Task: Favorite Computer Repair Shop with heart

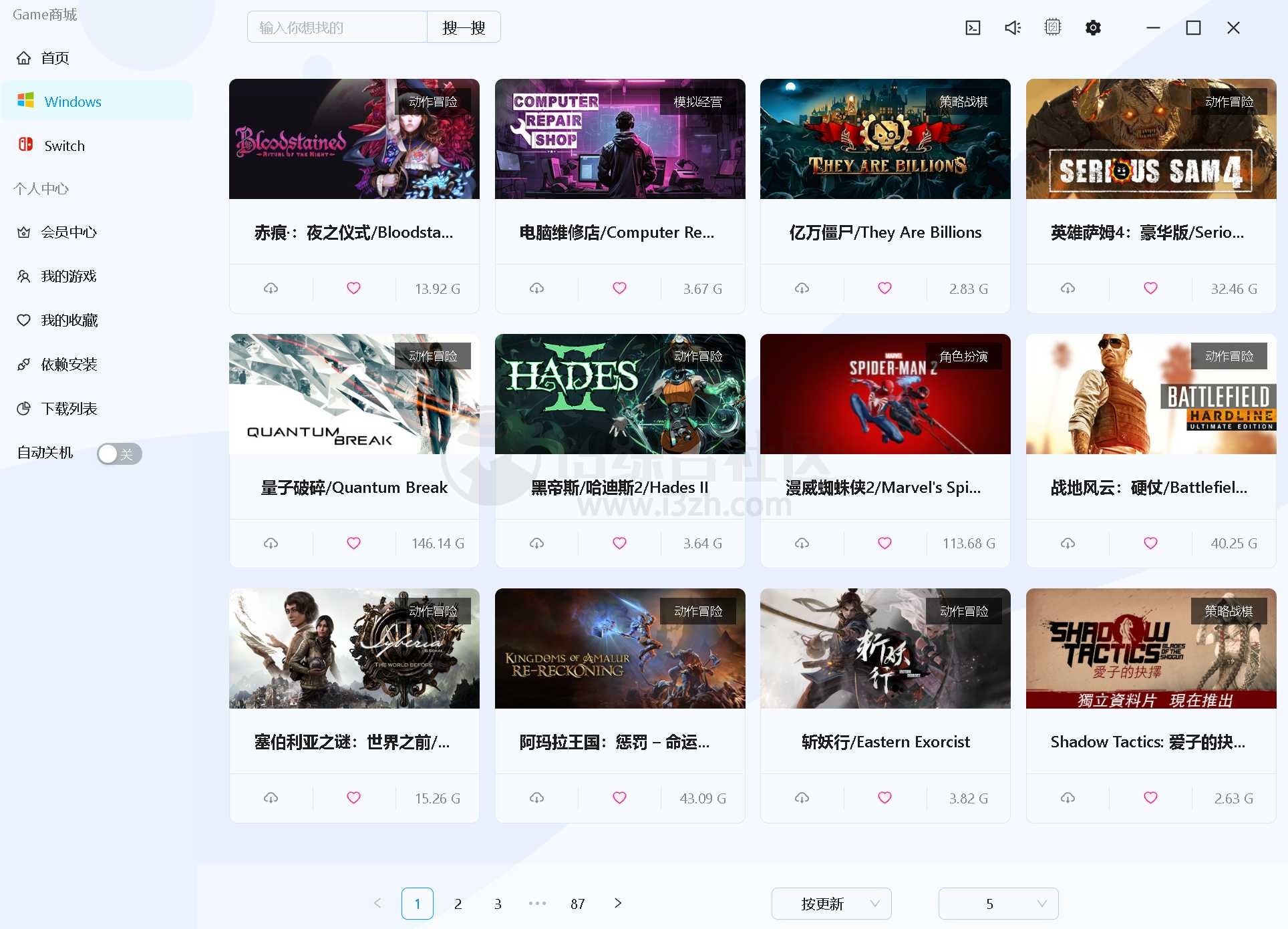Action: [619, 289]
